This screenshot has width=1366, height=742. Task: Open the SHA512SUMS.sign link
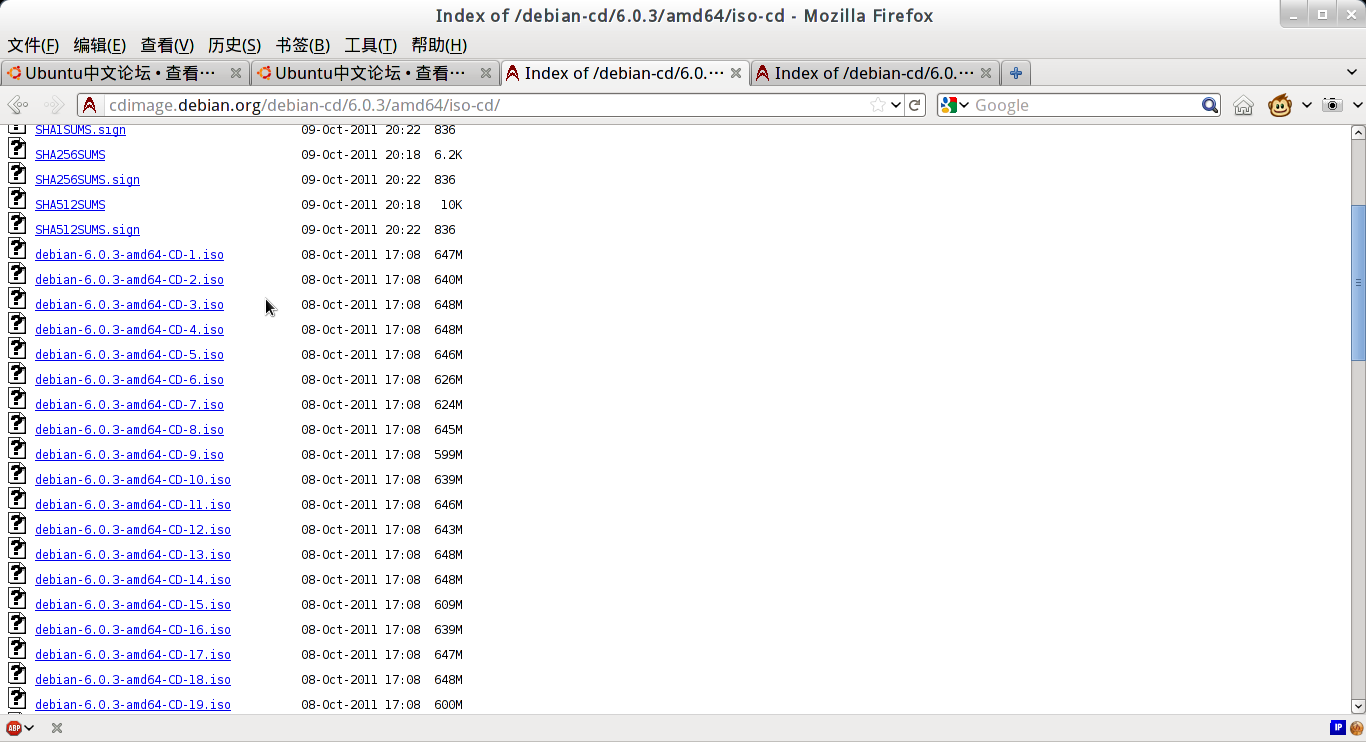pos(87,230)
